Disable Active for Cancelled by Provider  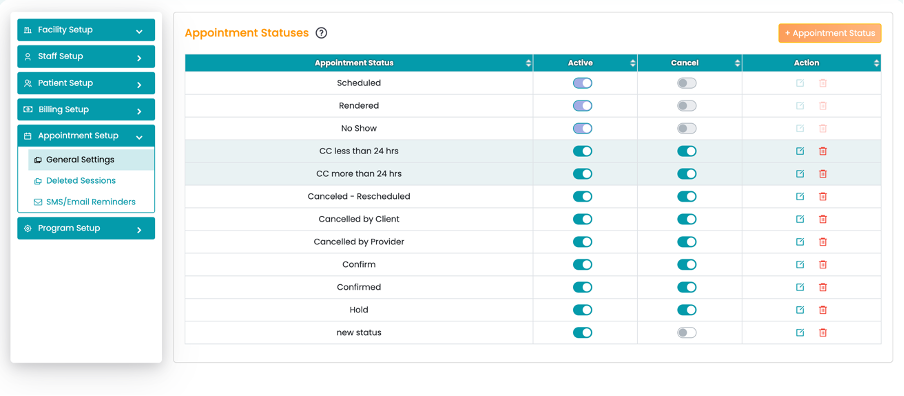click(582, 242)
